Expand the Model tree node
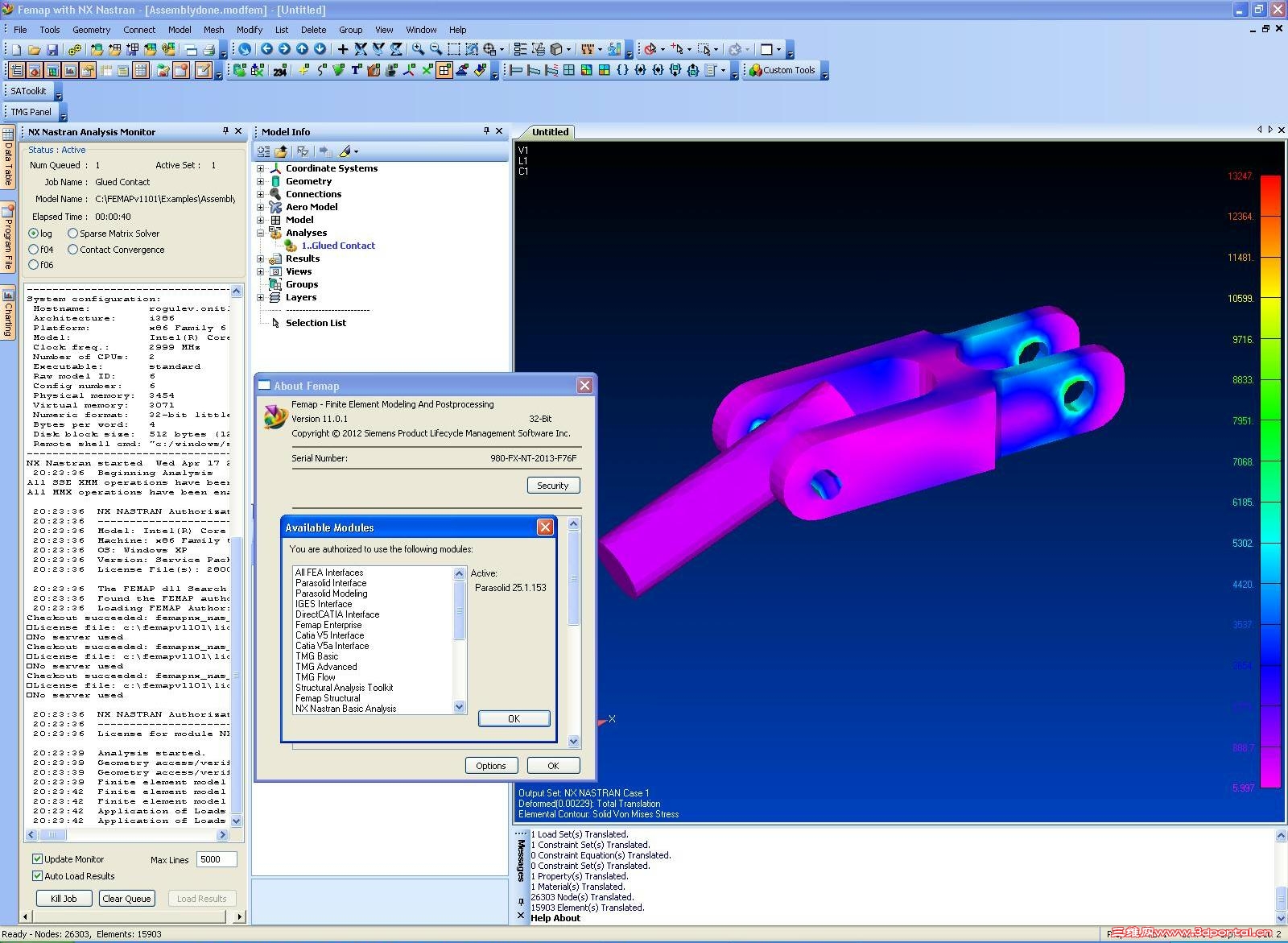This screenshot has width=1288, height=943. pyautogui.click(x=260, y=221)
